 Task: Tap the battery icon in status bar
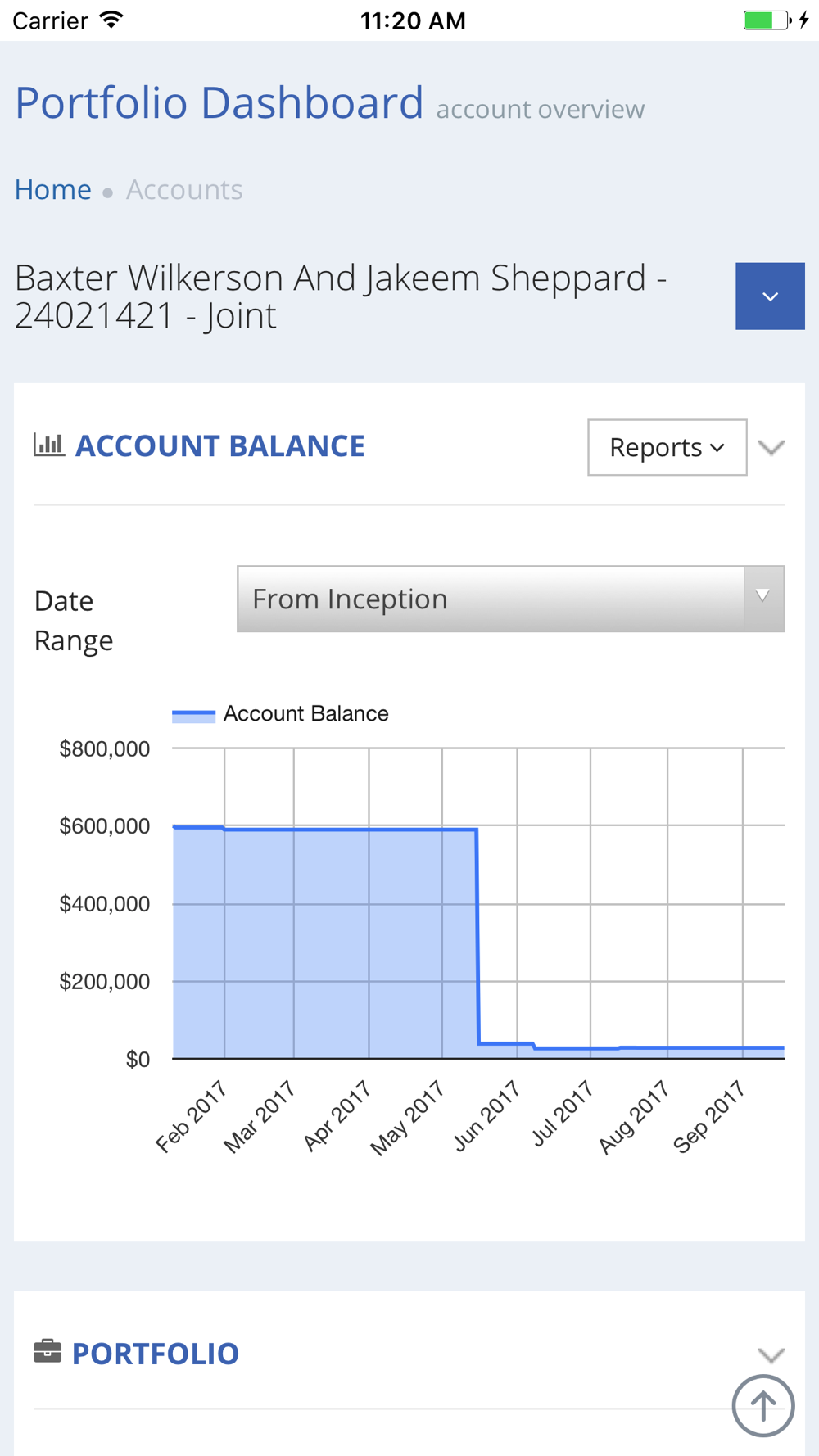[x=767, y=20]
